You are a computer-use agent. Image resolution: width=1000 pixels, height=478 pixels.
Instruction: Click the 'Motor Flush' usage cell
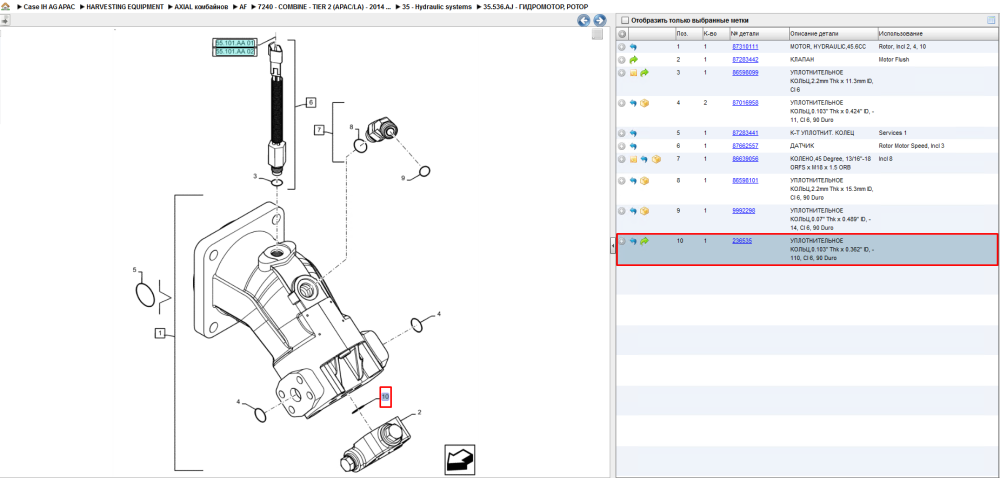click(x=893, y=59)
